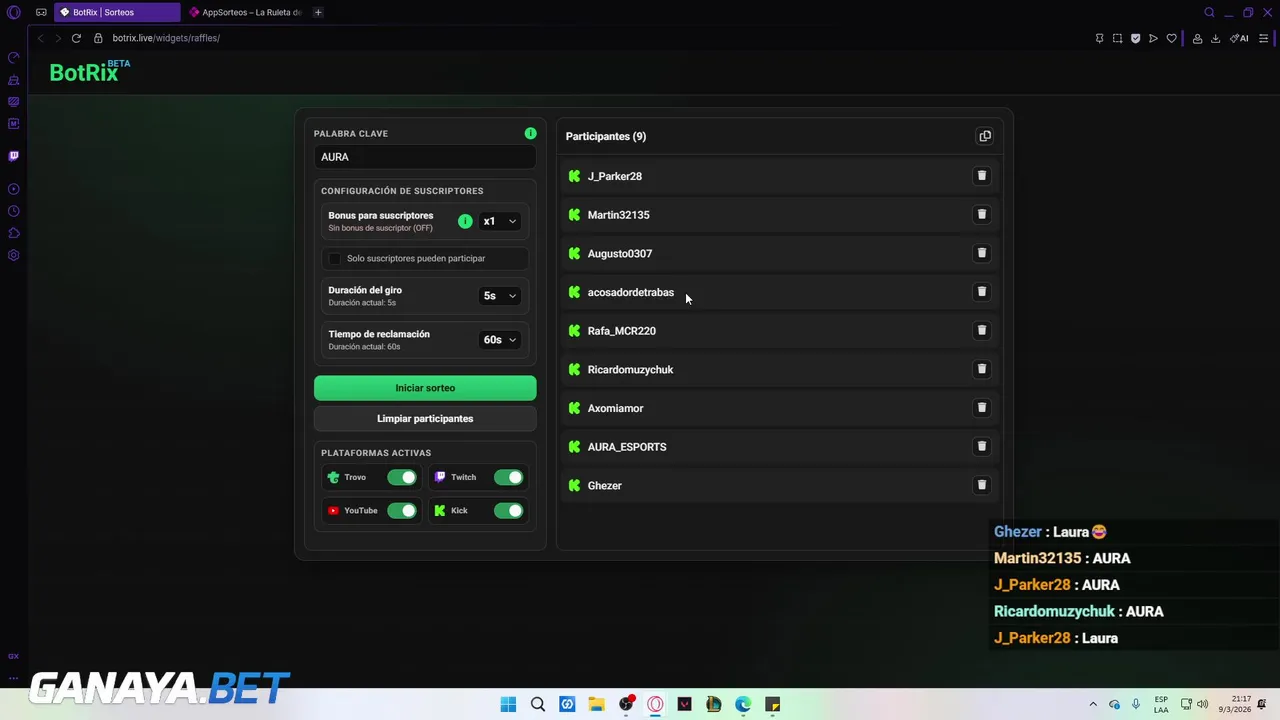Open browser downloads icon
Viewport: 1280px width, 720px height.
1215,38
